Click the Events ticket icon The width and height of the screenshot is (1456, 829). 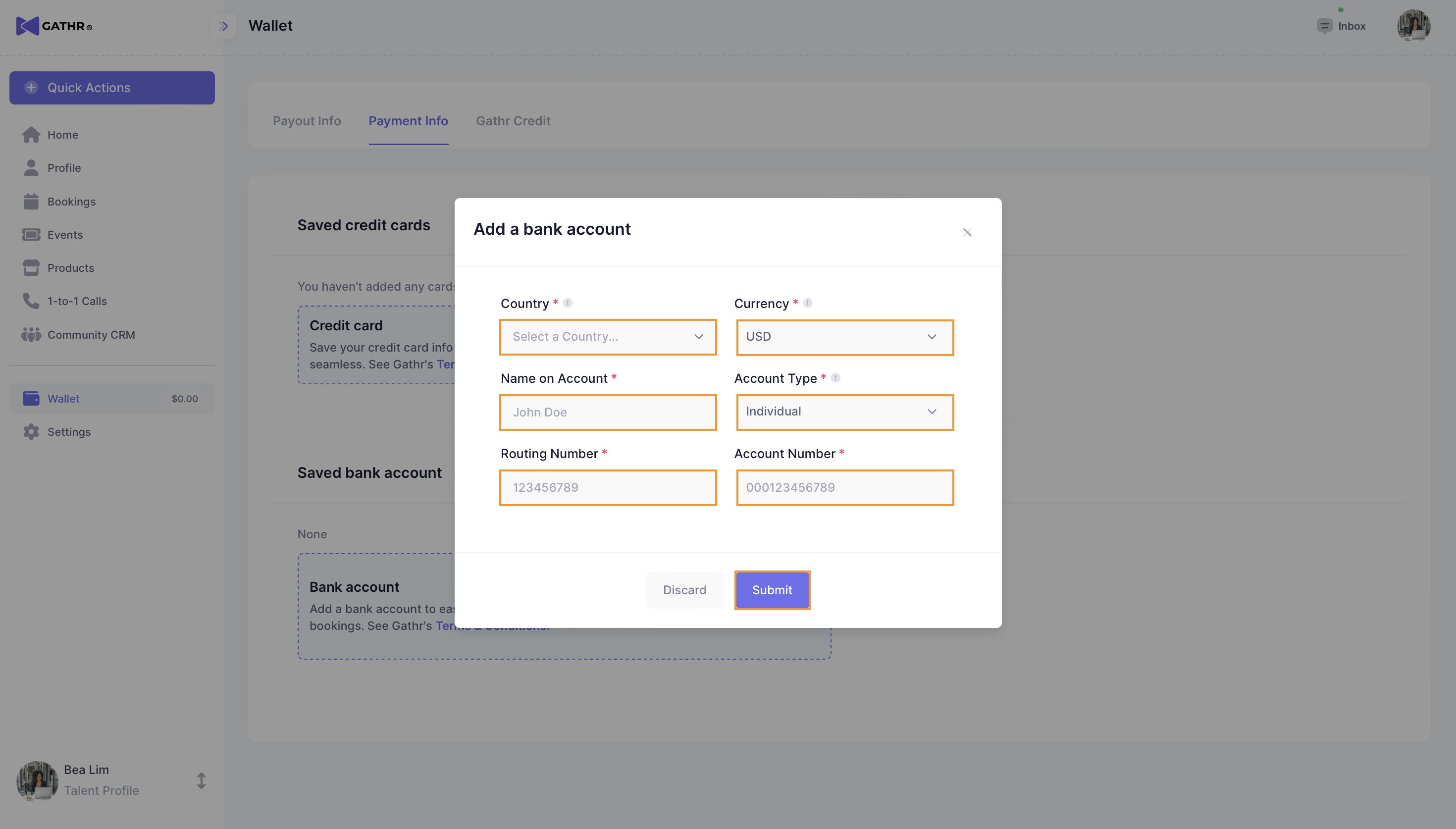click(x=31, y=235)
